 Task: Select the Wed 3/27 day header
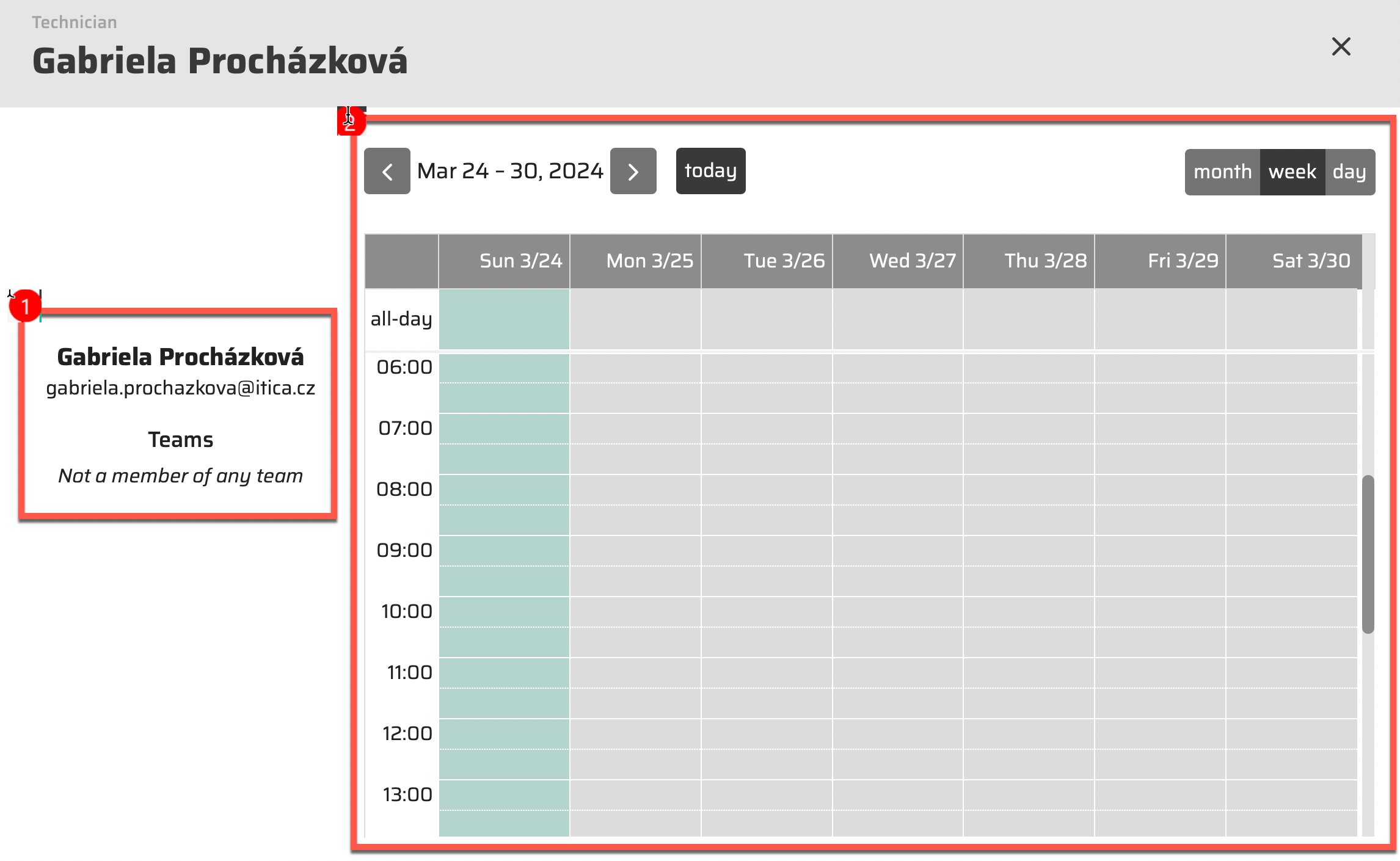912,261
